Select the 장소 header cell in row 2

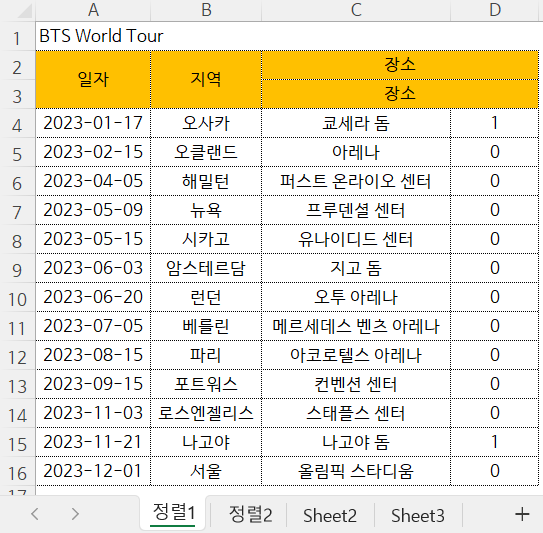400,65
